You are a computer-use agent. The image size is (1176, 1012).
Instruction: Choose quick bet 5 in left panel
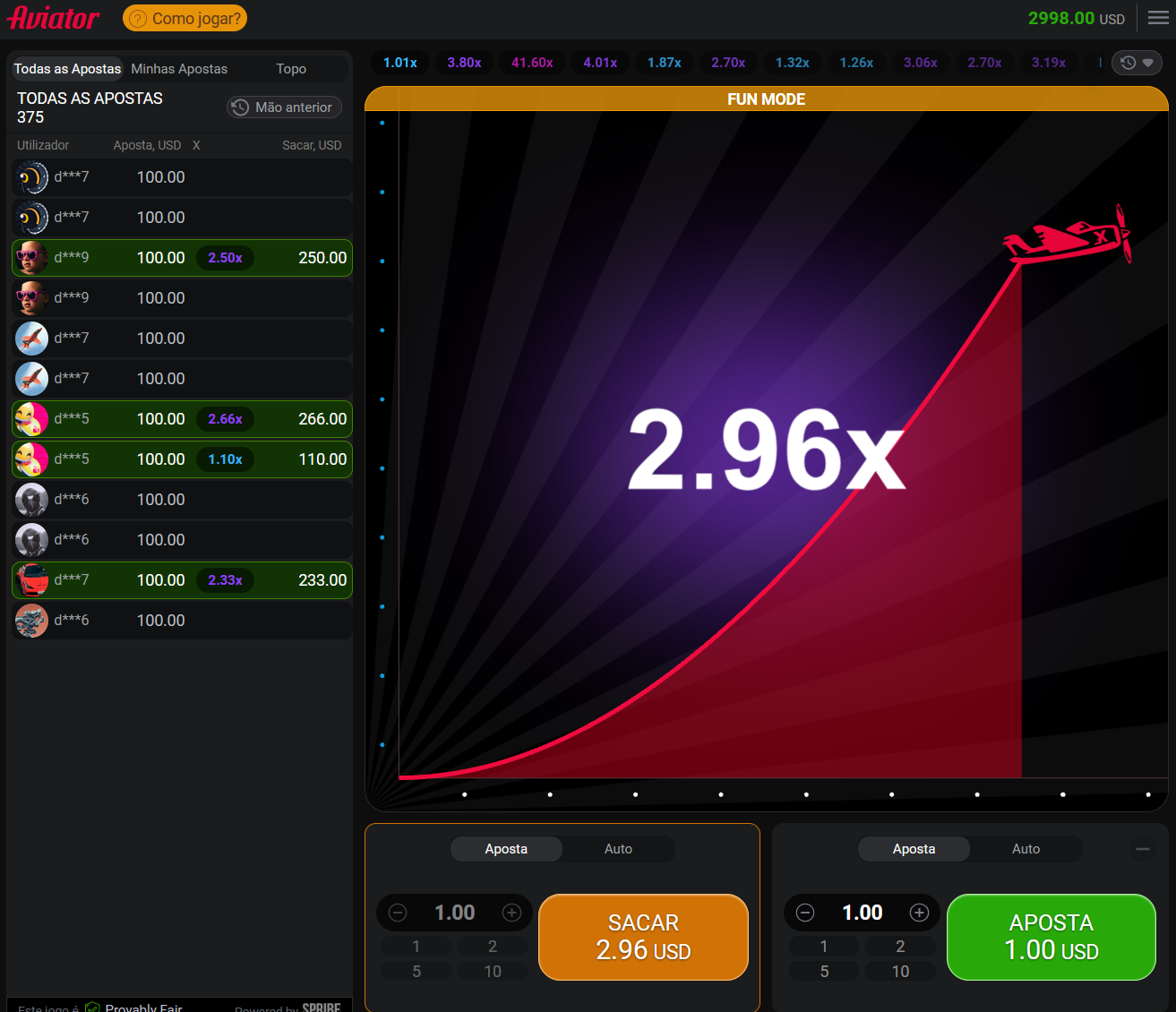point(416,972)
